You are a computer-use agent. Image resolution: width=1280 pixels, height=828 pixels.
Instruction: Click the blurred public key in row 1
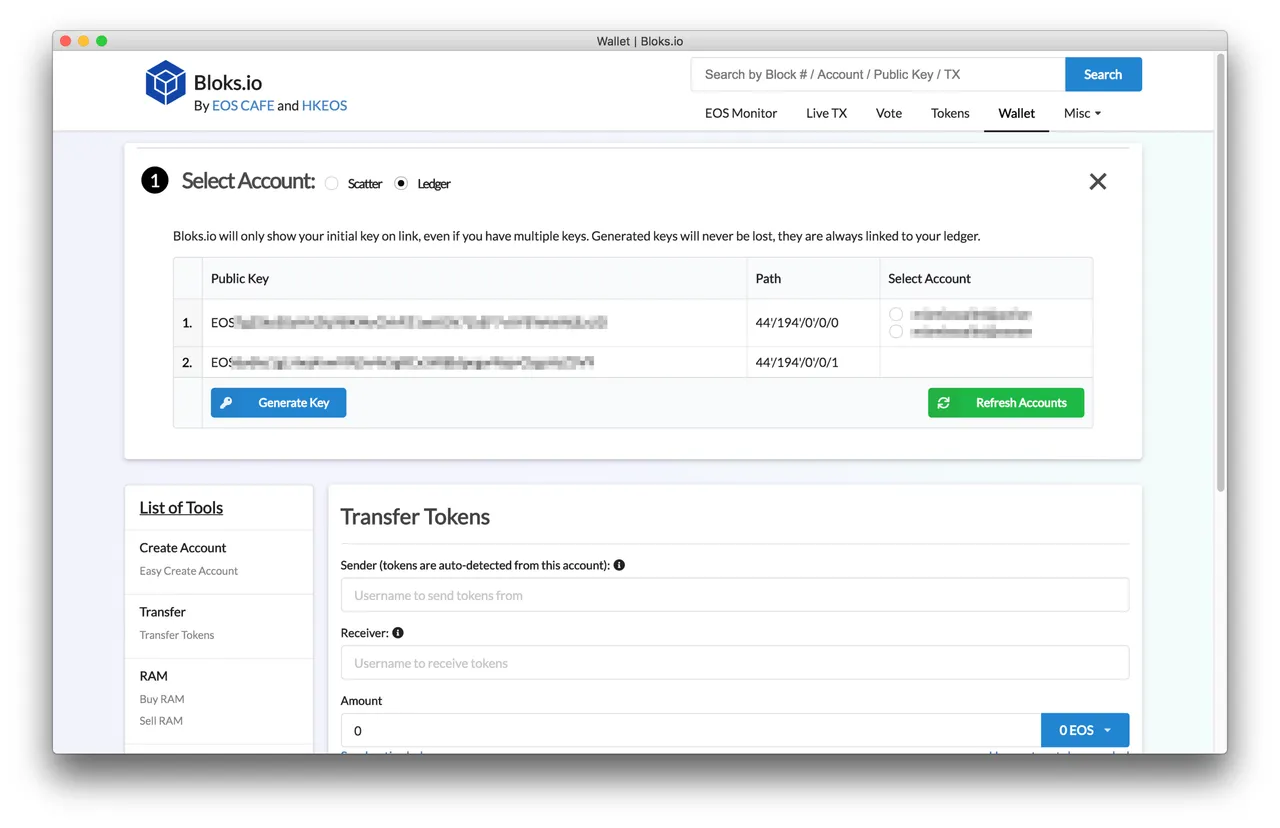coord(409,322)
